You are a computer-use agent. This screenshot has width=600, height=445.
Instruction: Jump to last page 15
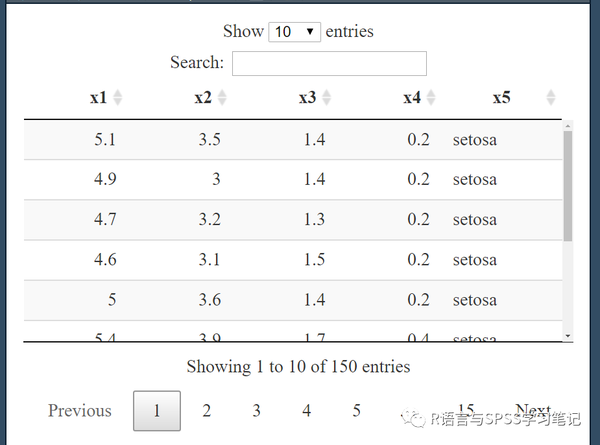coord(466,410)
